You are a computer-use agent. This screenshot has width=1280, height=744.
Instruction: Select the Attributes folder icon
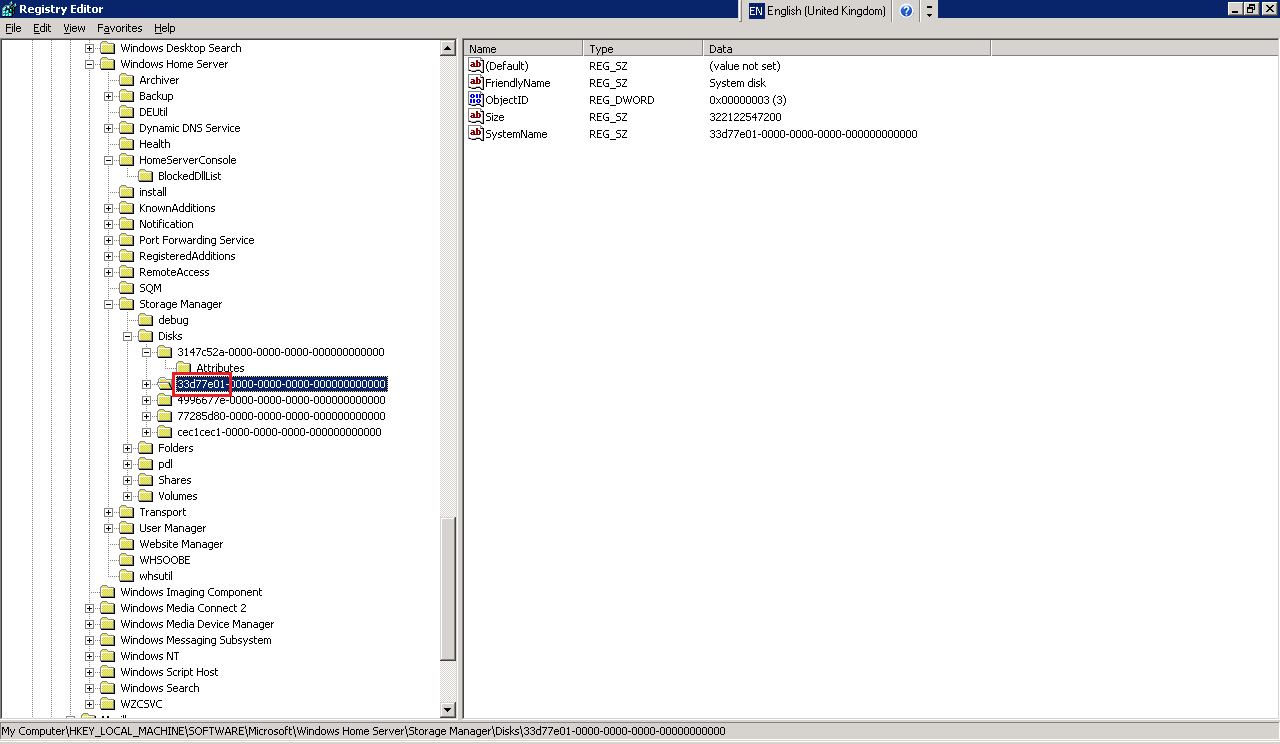pos(183,368)
